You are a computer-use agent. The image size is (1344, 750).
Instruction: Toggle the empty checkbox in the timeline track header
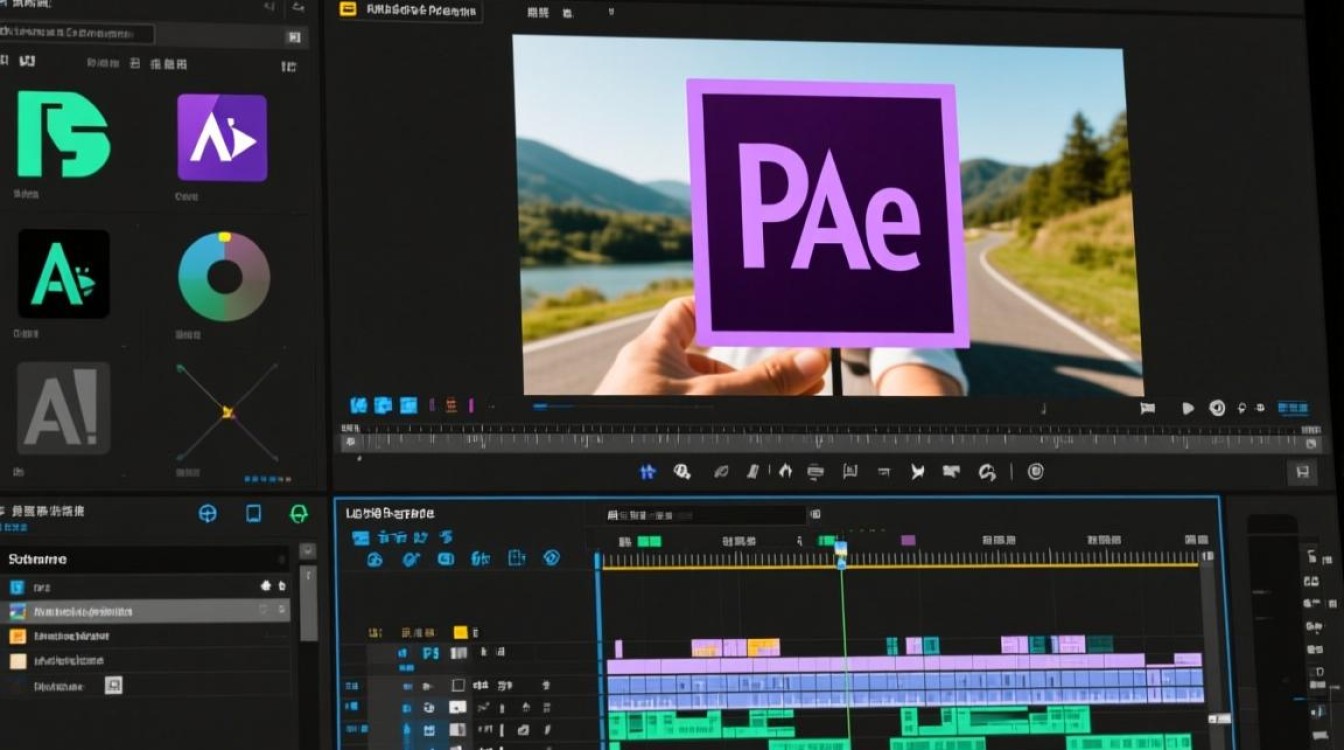458,686
